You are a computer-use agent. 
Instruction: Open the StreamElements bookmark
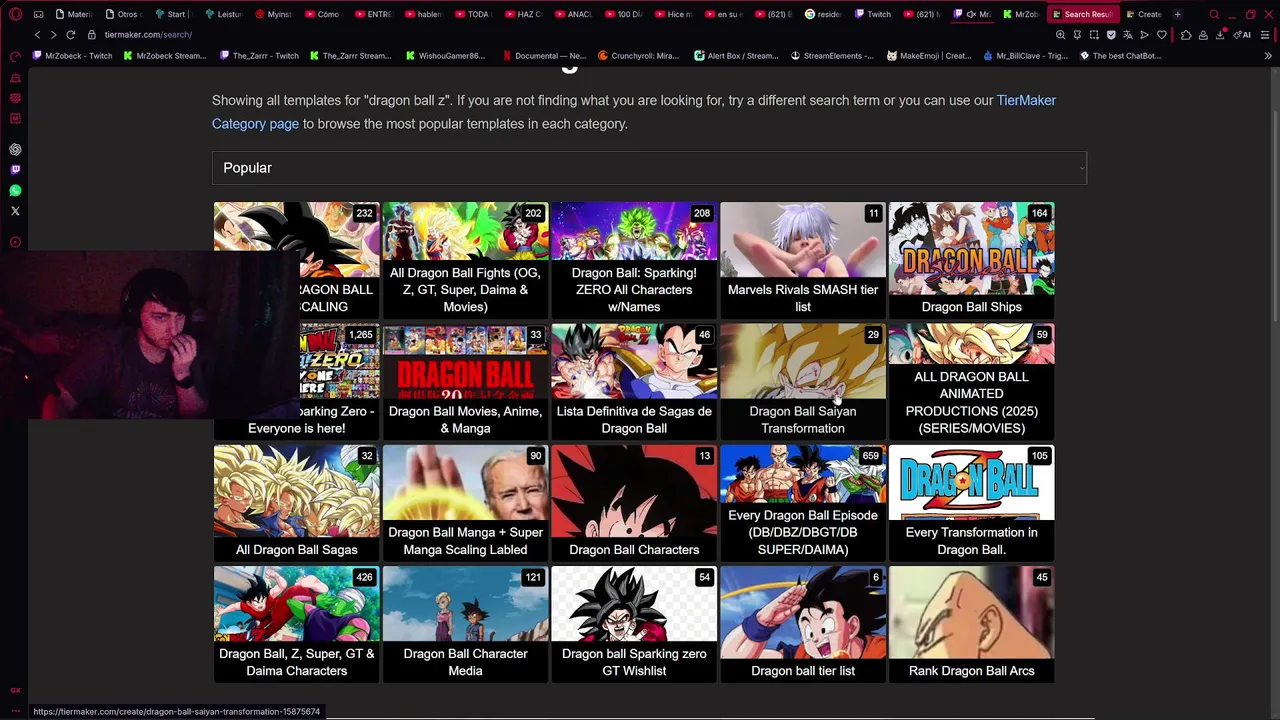[x=832, y=56]
